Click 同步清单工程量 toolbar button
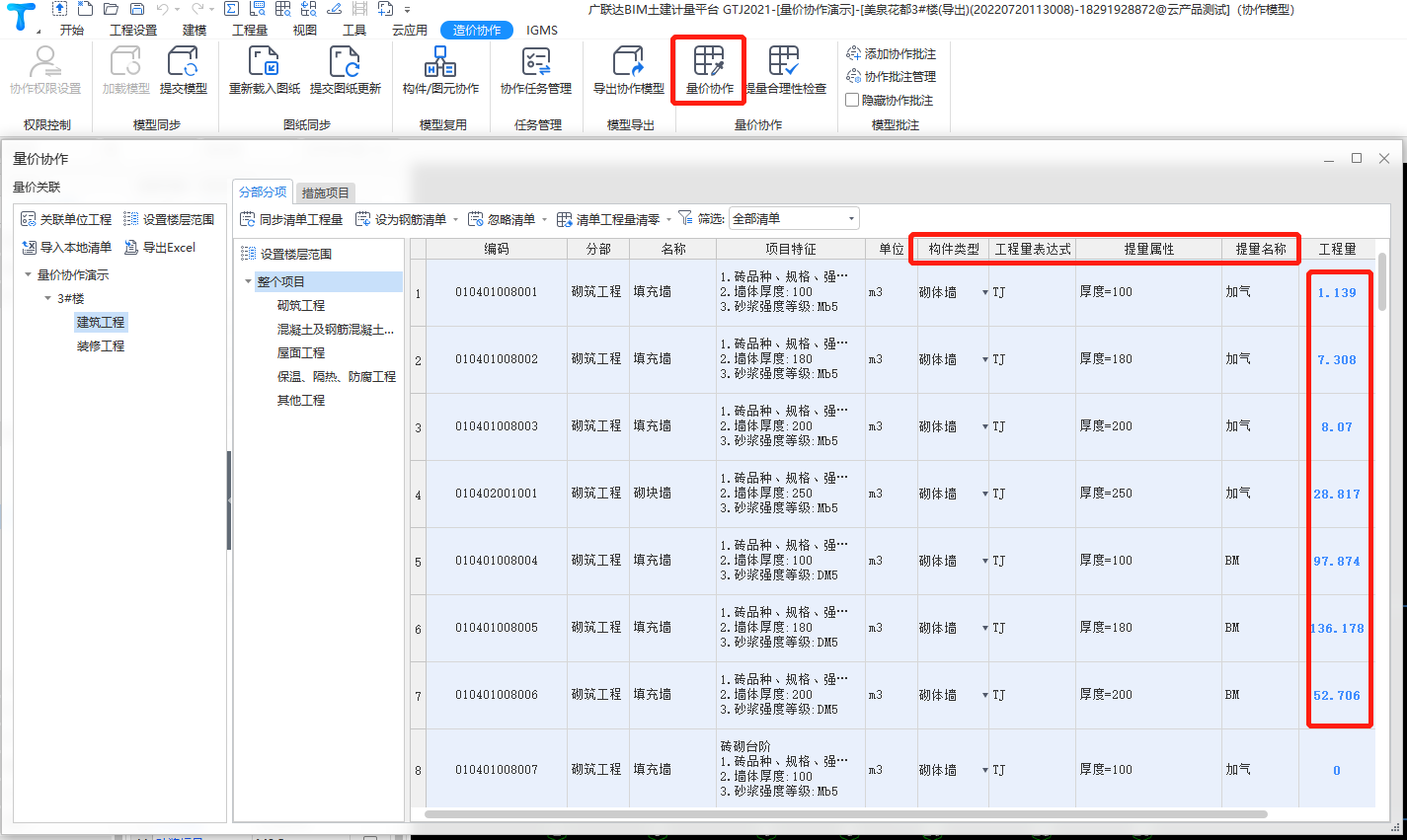Image resolution: width=1407 pixels, height=840 pixels. point(291,219)
